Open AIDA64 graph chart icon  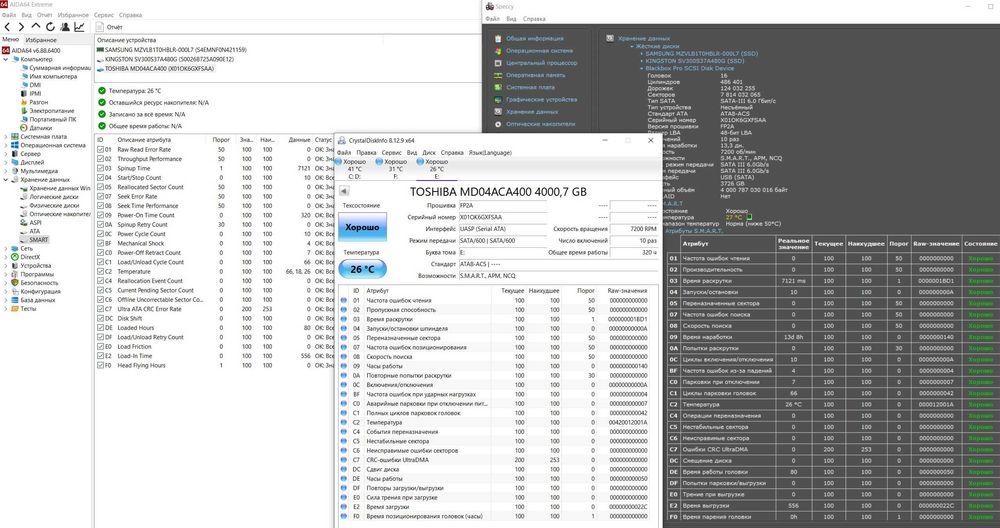click(x=79, y=27)
